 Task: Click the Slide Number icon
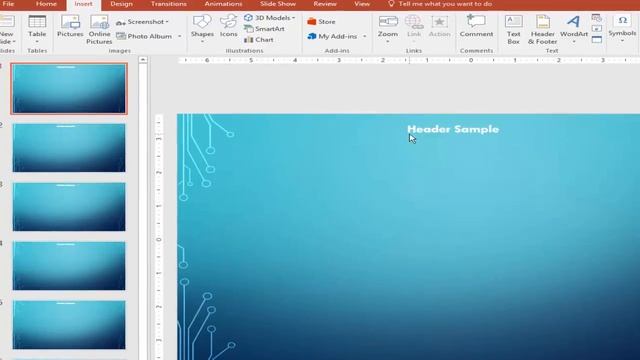597,29
